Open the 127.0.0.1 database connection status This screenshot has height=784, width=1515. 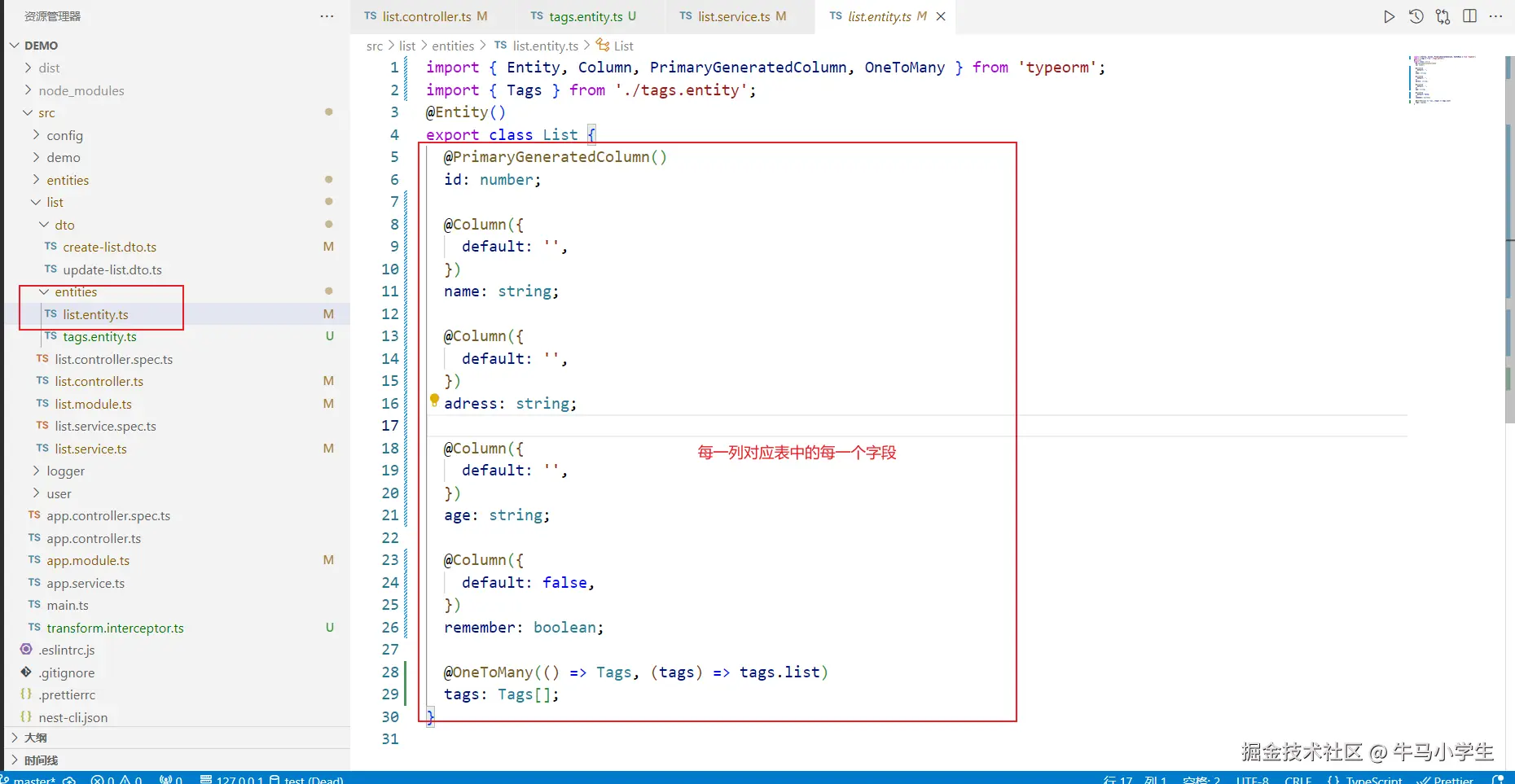[x=232, y=779]
